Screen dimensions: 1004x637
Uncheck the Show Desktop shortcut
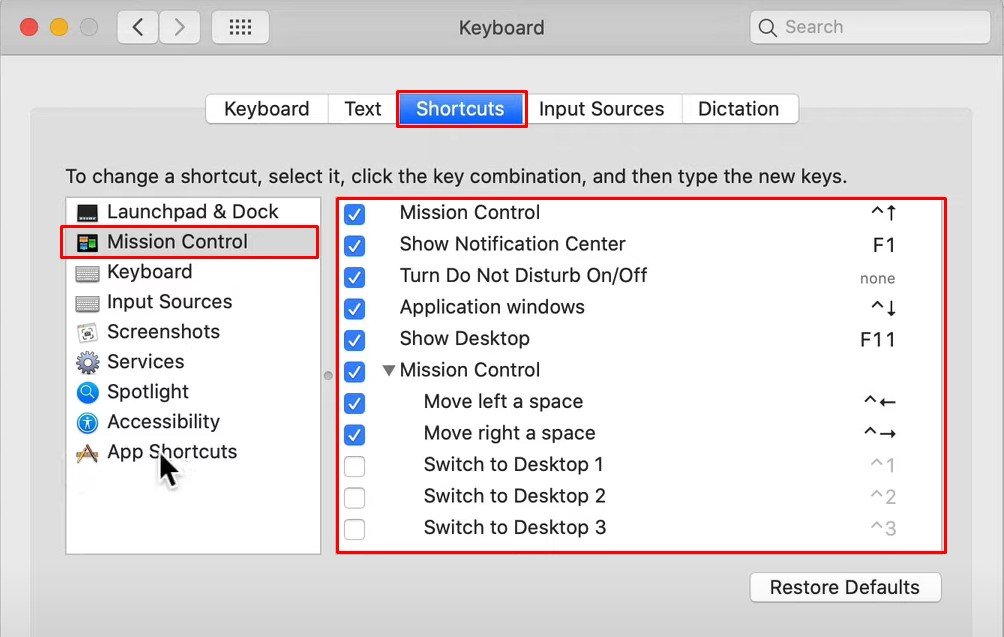pos(354,340)
